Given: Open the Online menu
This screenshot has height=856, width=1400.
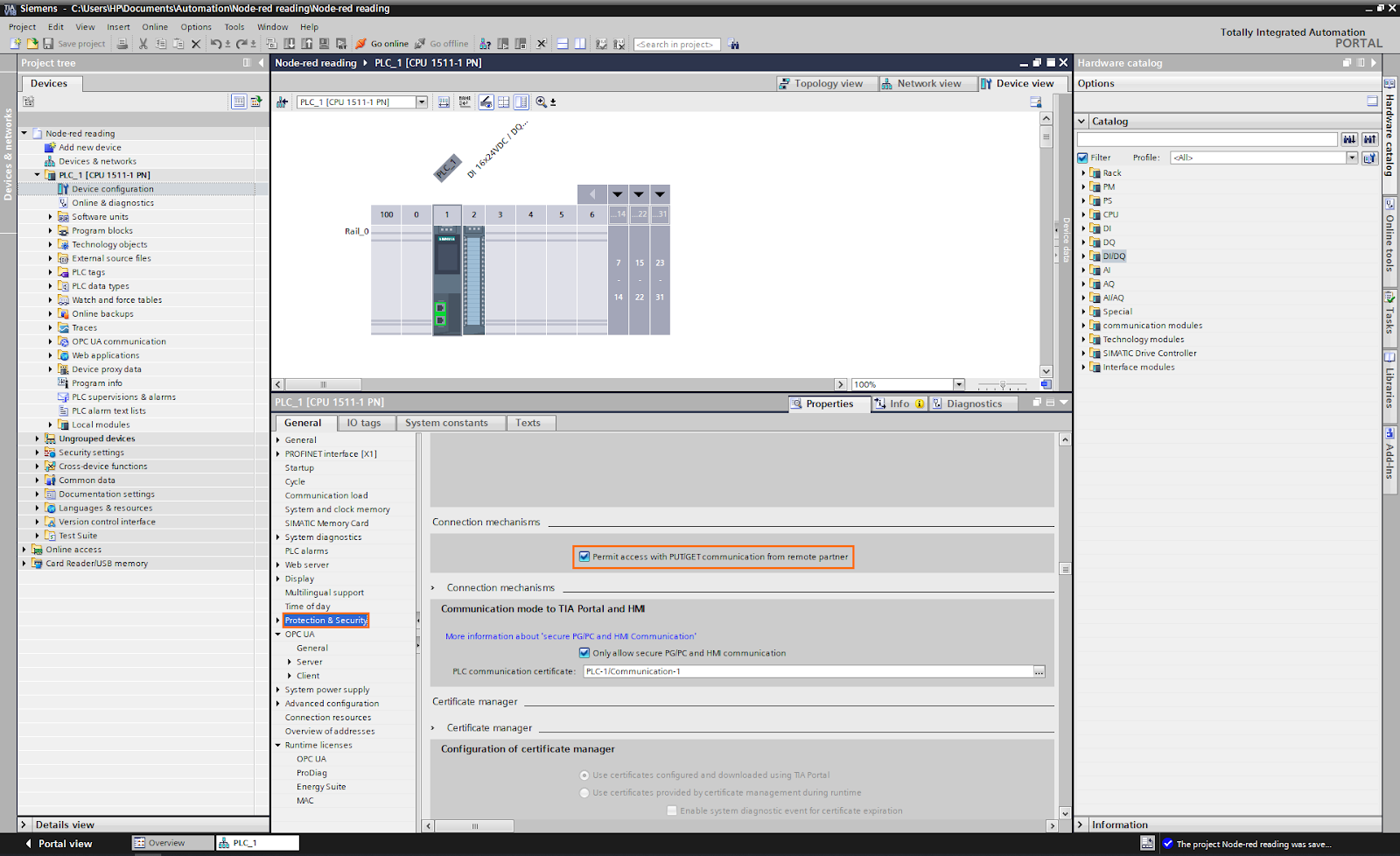Looking at the screenshot, I should pos(155,27).
